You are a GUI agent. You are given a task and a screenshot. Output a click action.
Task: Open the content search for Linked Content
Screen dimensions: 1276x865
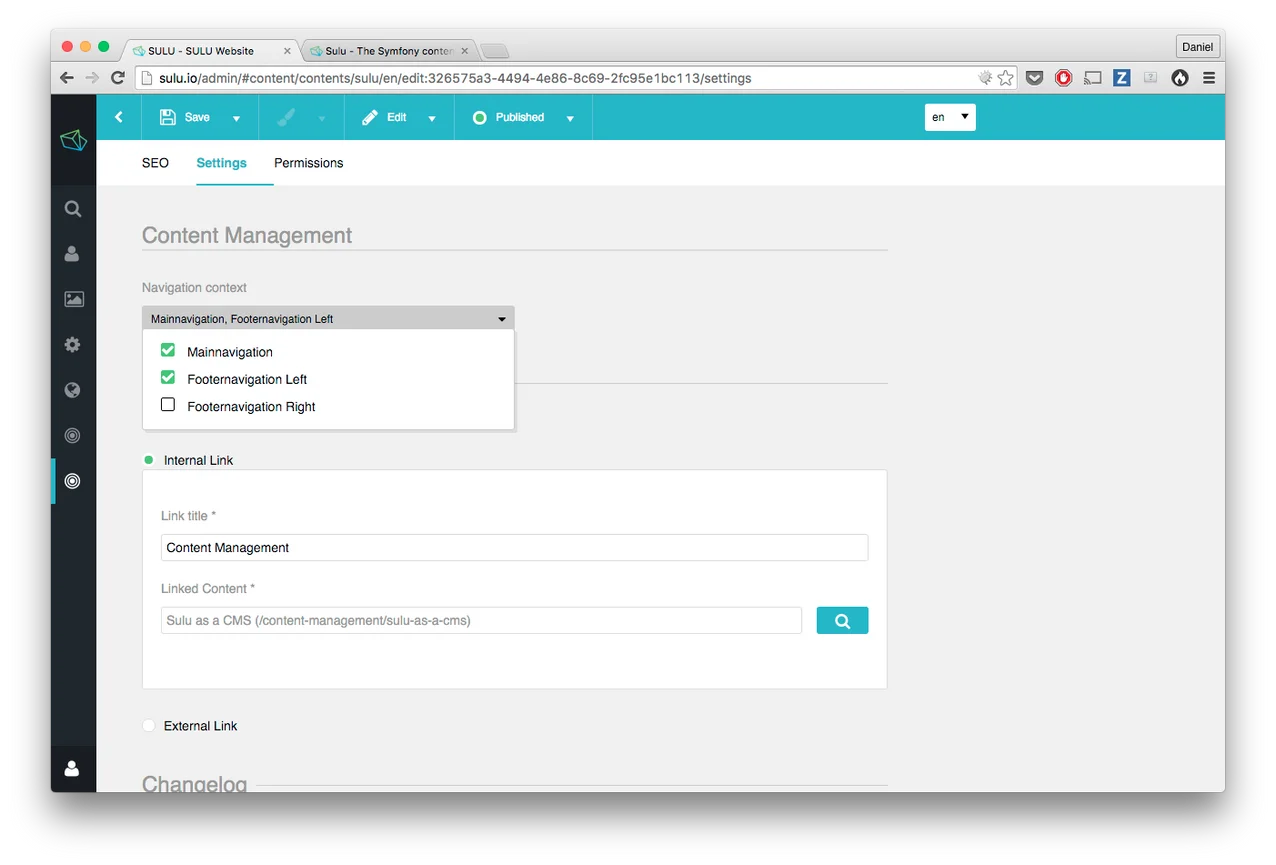click(x=841, y=620)
